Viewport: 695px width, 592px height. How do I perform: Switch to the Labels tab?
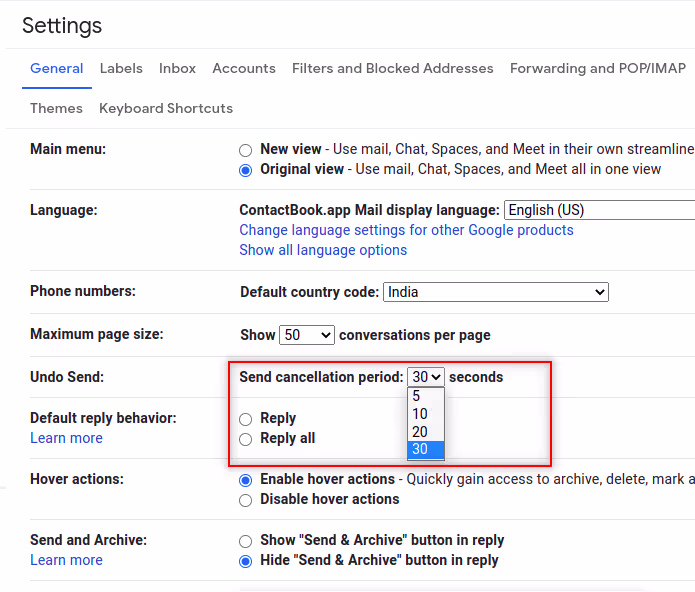[x=121, y=69]
